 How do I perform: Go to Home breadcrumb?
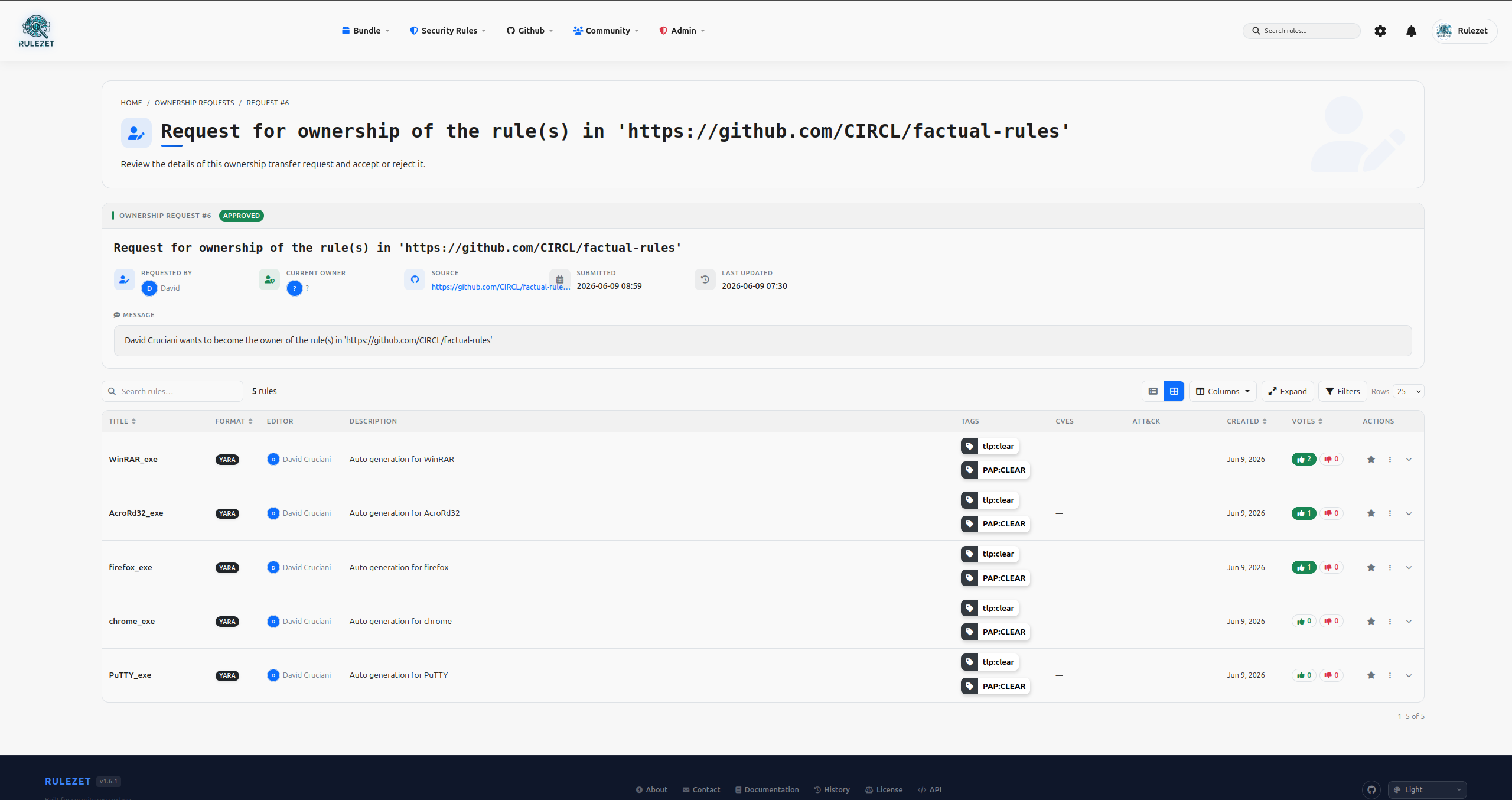(x=131, y=103)
